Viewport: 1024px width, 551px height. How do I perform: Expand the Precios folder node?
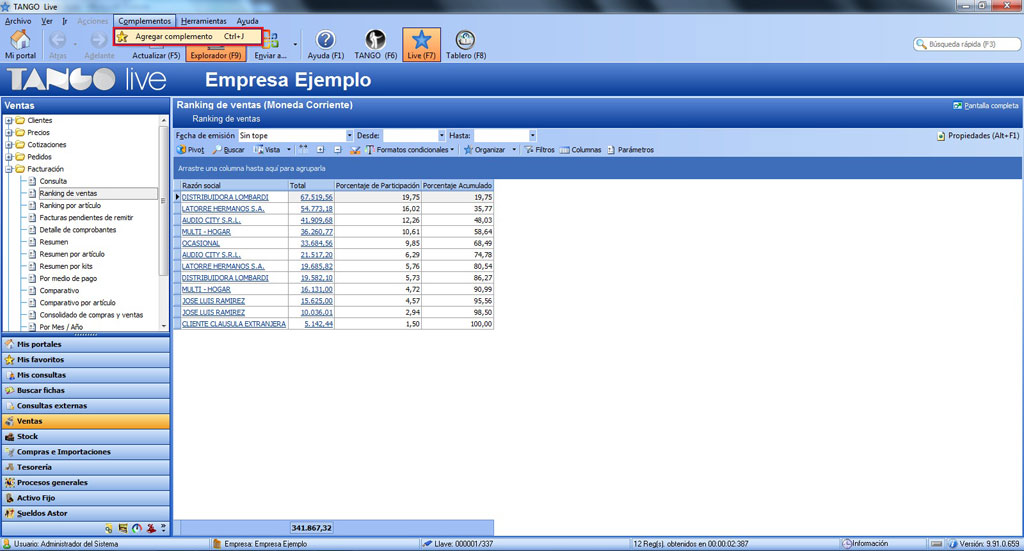(9, 133)
